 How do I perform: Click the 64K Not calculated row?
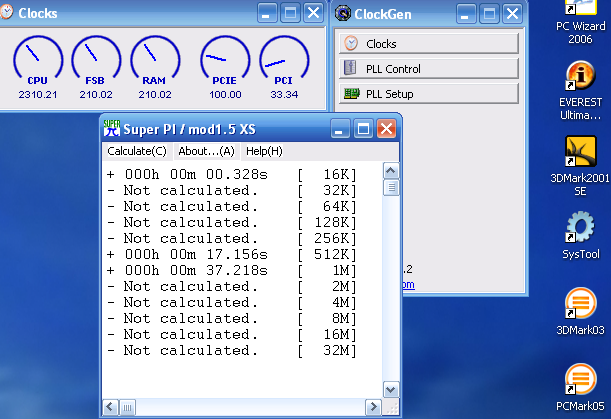[231, 206]
